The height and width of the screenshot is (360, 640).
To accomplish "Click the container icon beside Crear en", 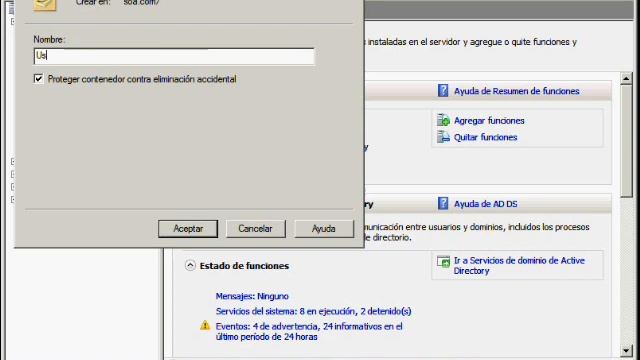I will (x=44, y=5).
